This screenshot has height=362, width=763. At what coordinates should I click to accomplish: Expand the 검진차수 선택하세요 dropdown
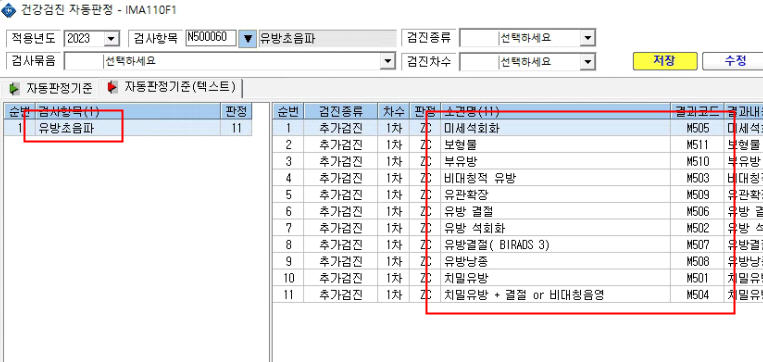[x=588, y=62]
